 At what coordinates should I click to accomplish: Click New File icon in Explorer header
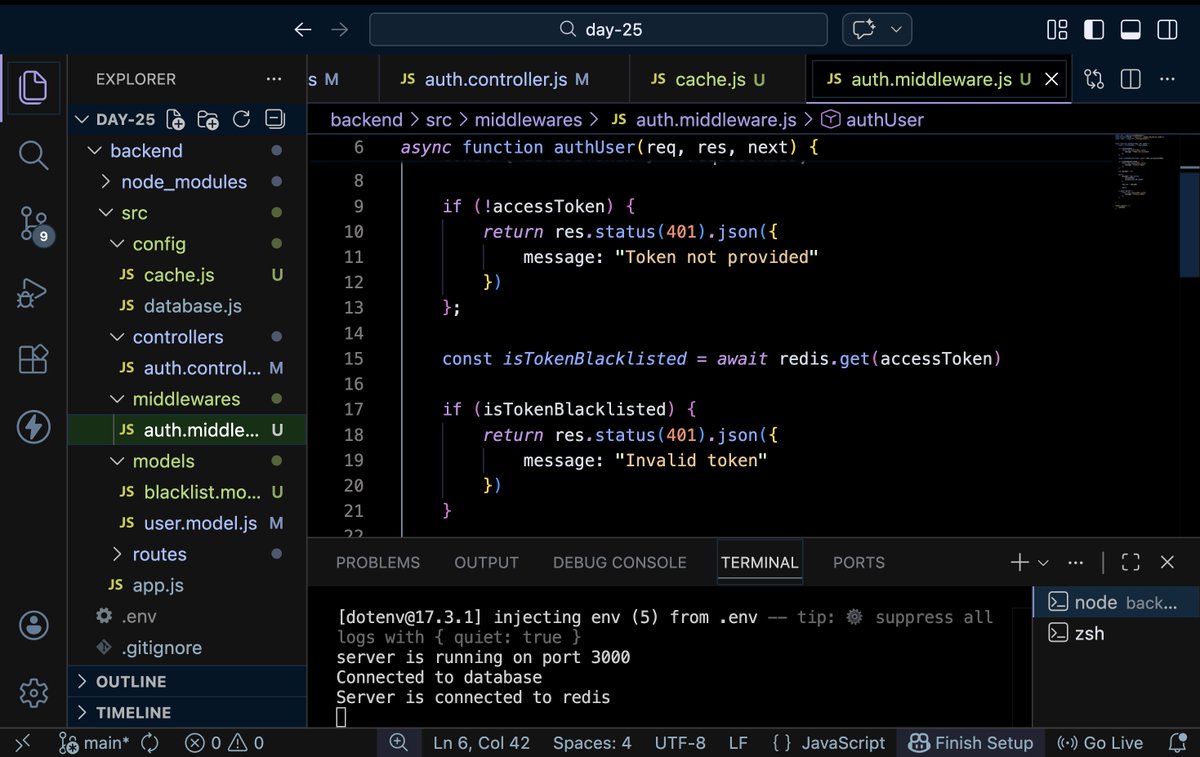point(175,120)
